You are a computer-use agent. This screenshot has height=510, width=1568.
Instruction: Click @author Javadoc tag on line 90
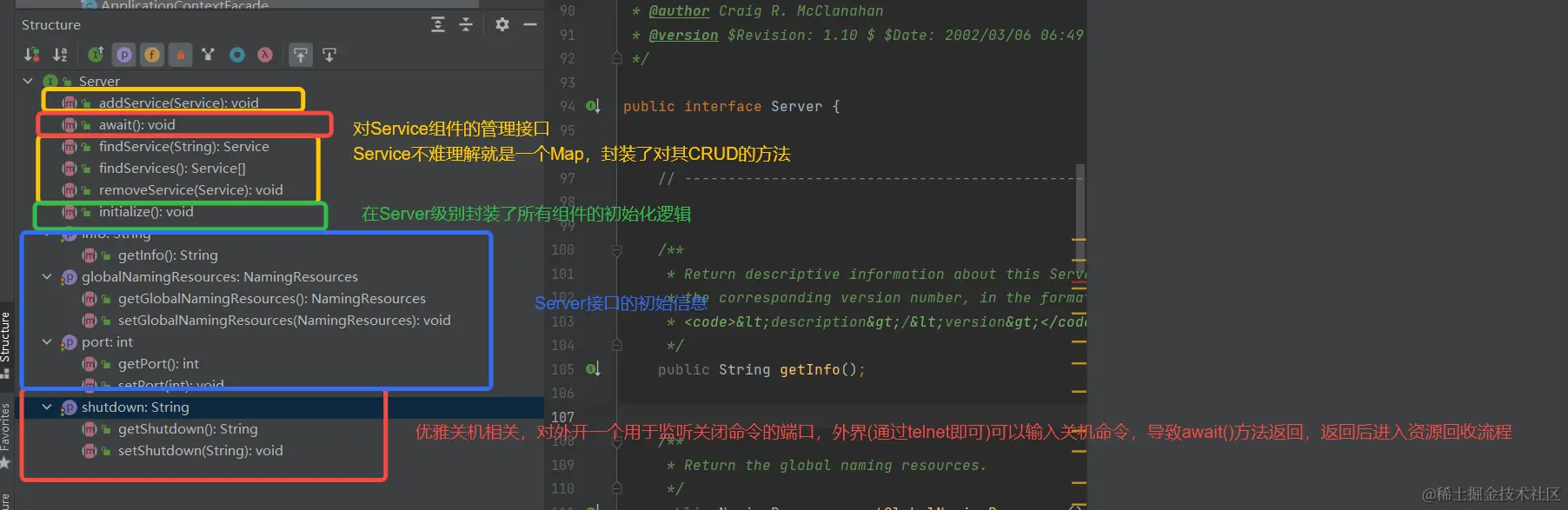click(679, 10)
